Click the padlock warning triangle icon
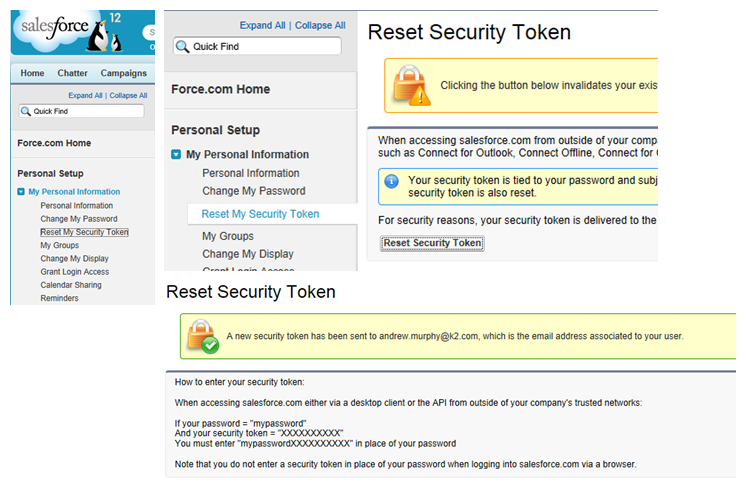Screen dimensions: 746x488 click(x=411, y=86)
